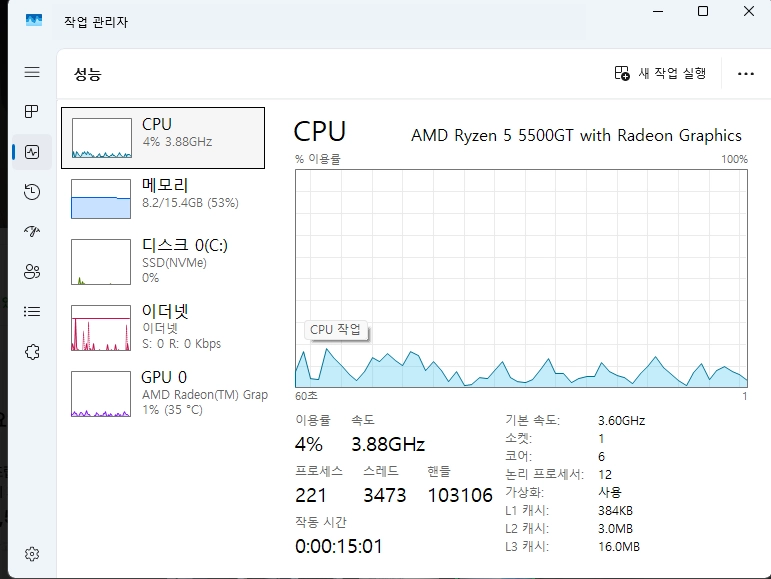Click the 소켓 value 1

601,438
